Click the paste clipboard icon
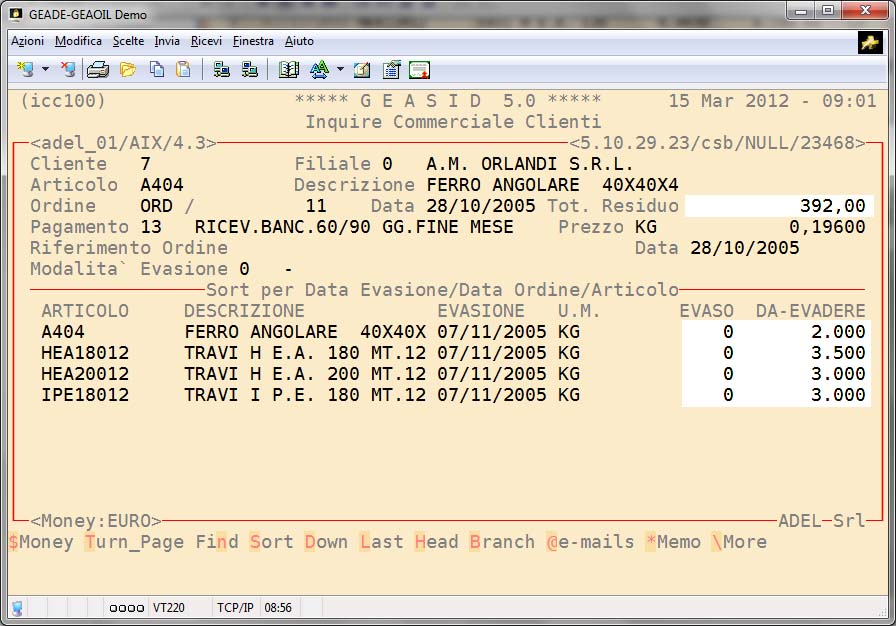The image size is (896, 626). [x=183, y=70]
